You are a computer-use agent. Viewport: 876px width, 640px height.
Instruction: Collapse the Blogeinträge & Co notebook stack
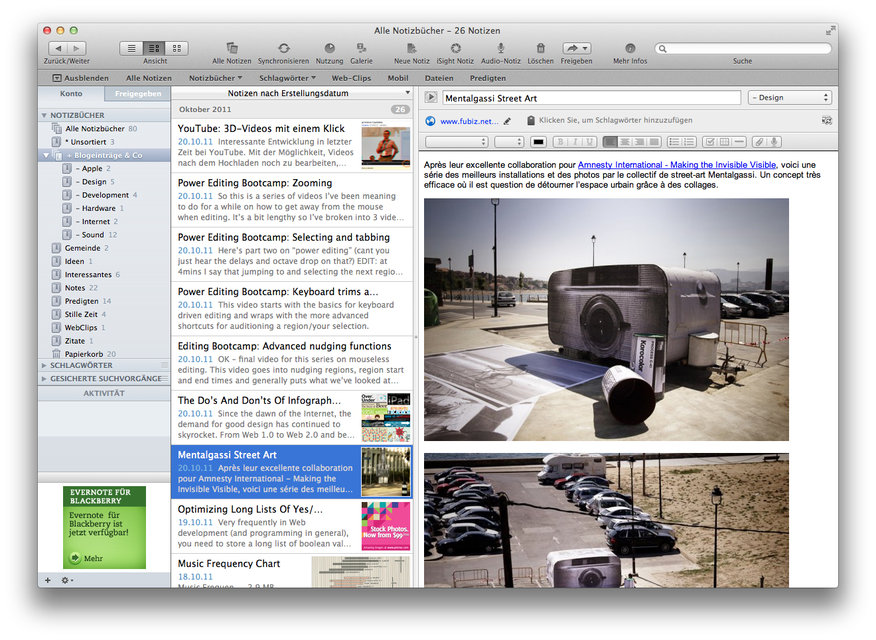(x=46, y=155)
